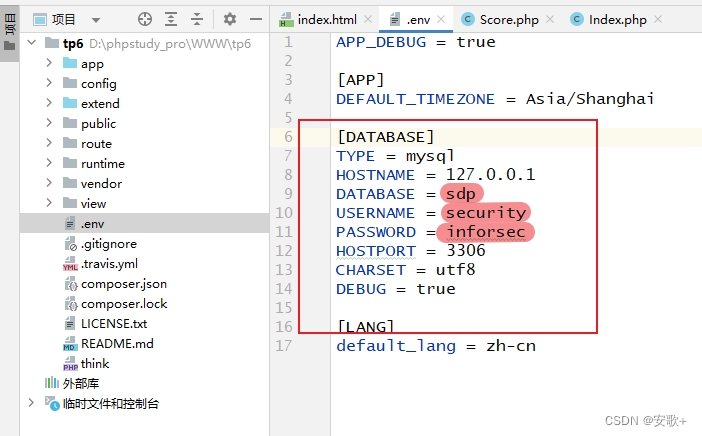Expand the config folder
Screen dimensions: 702x436
pyautogui.click(x=49, y=84)
